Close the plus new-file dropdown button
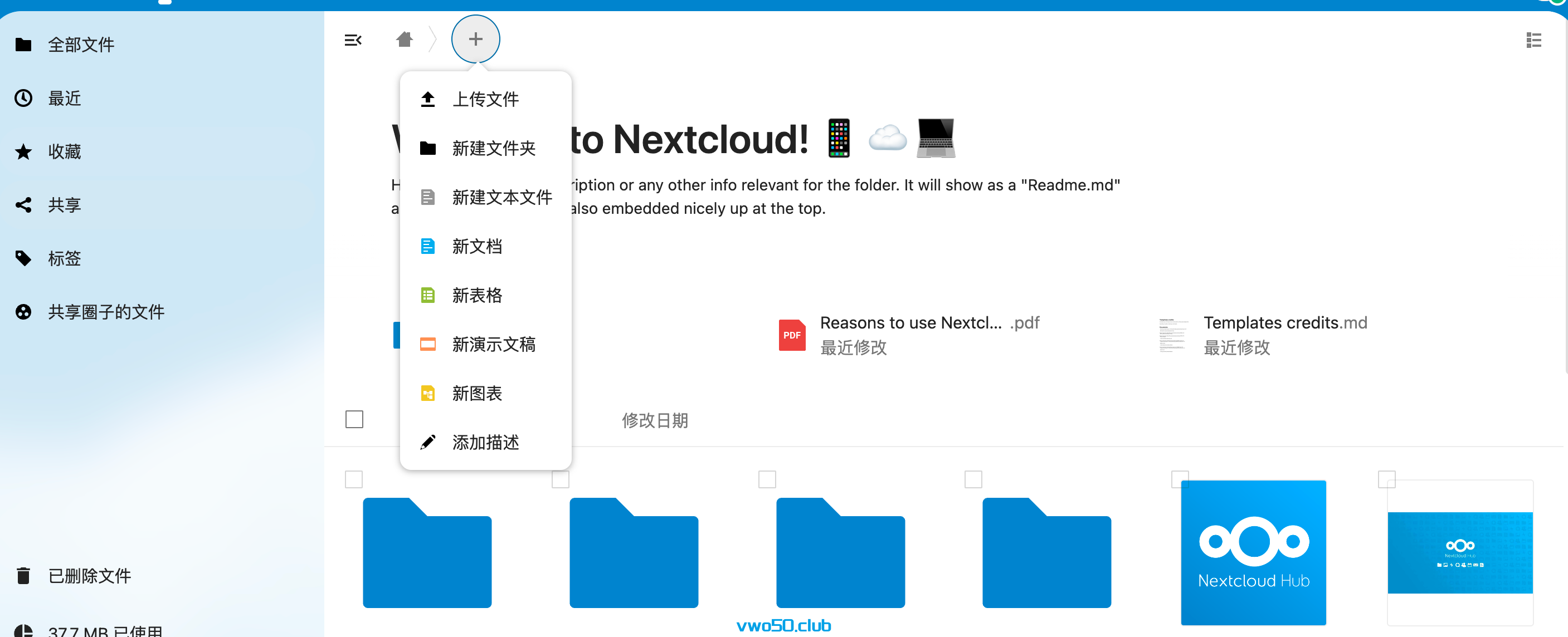This screenshot has width=1568, height=637. [x=475, y=40]
